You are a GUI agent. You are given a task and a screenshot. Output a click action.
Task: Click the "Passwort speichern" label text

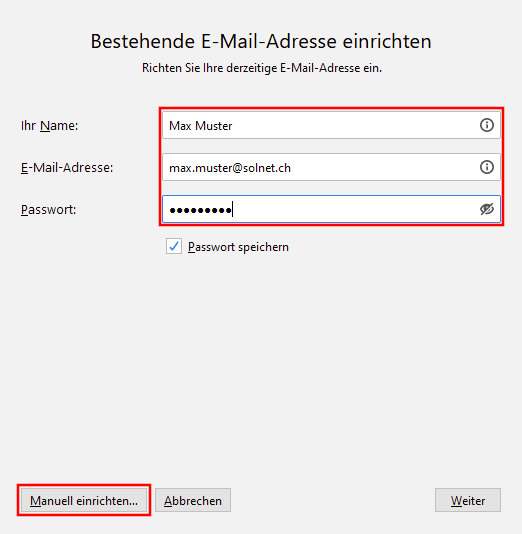[238, 247]
